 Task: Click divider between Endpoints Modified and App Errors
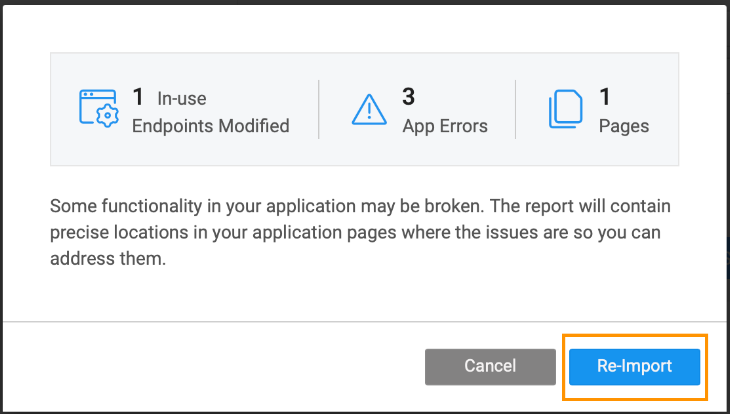coord(319,109)
